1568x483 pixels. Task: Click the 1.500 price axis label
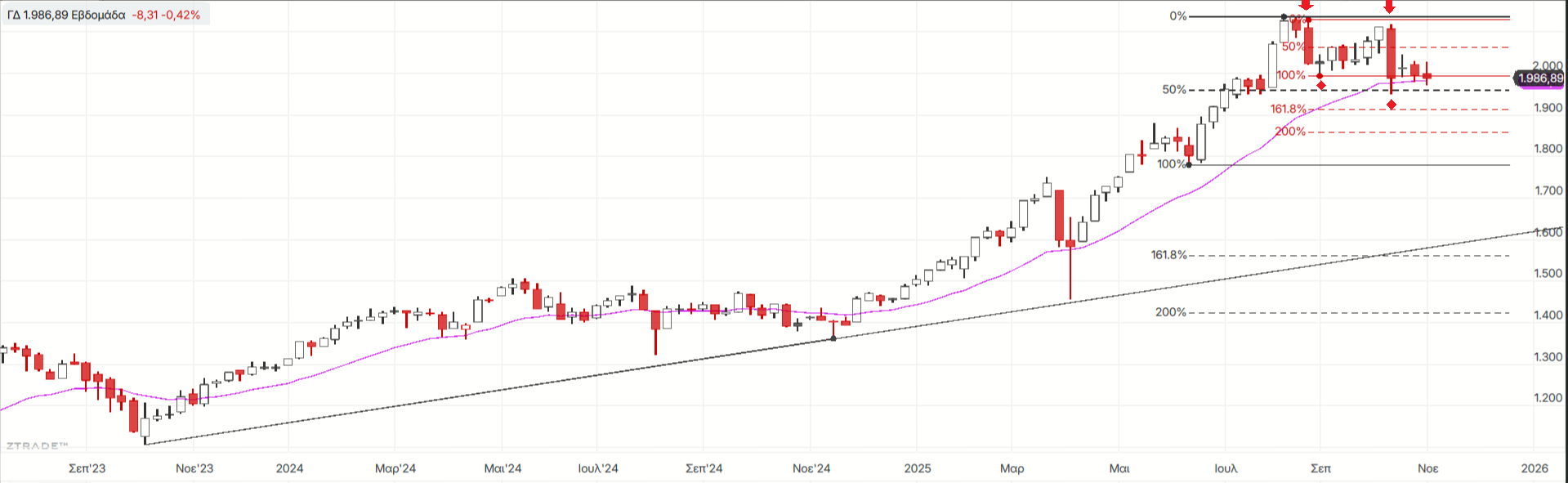coord(1548,274)
